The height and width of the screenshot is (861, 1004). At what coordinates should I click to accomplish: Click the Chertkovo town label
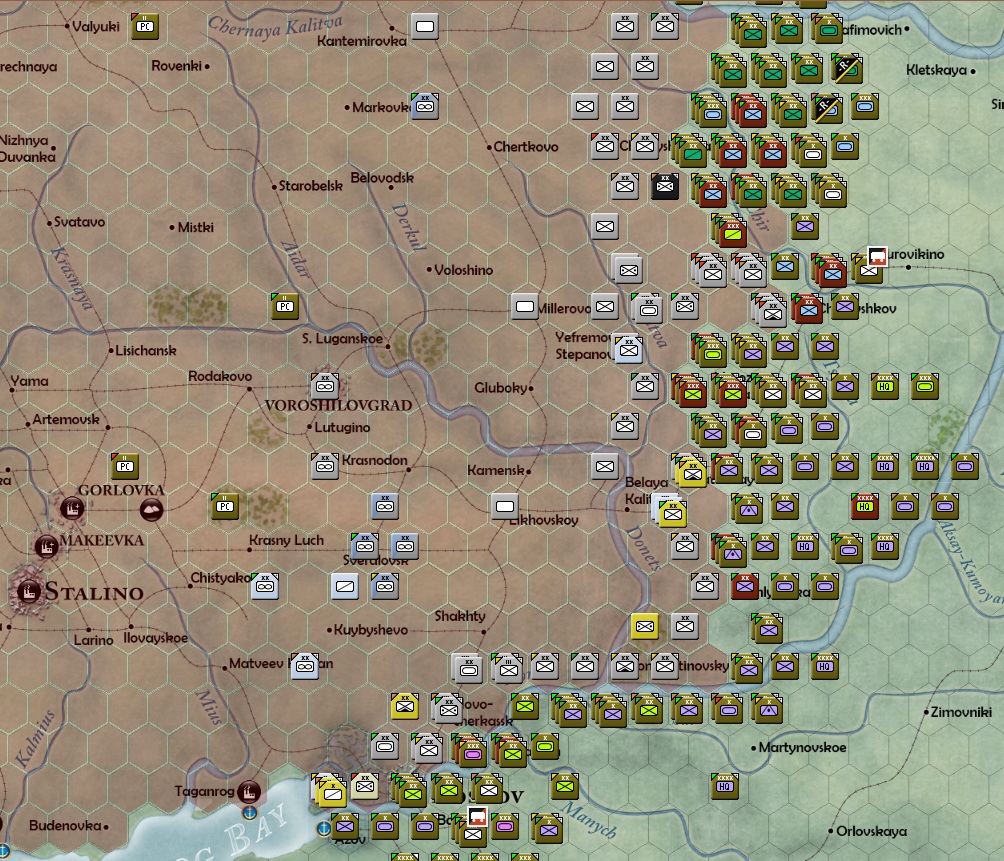click(x=526, y=147)
